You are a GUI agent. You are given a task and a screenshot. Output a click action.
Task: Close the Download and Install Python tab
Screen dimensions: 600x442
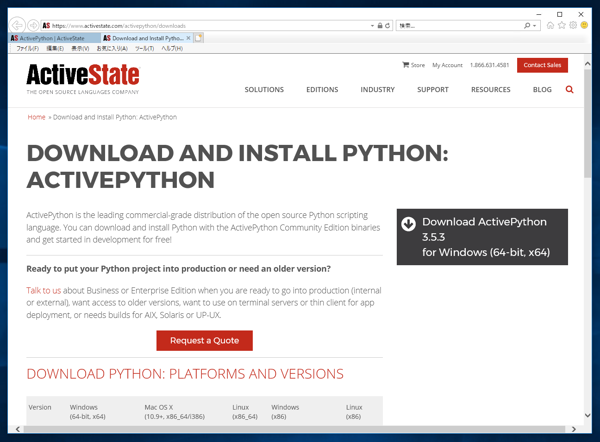(x=188, y=38)
